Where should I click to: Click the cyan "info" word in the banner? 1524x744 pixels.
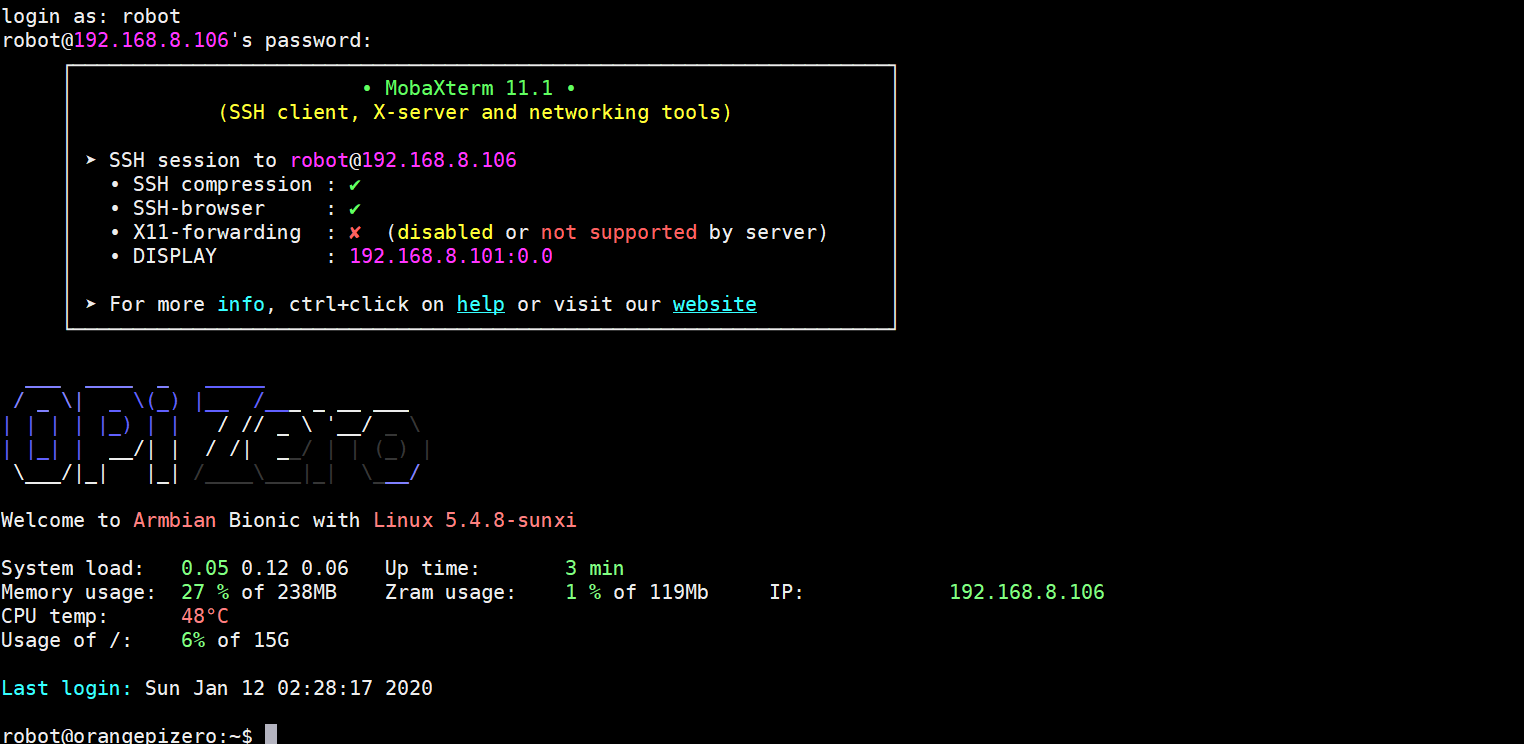tap(240, 304)
